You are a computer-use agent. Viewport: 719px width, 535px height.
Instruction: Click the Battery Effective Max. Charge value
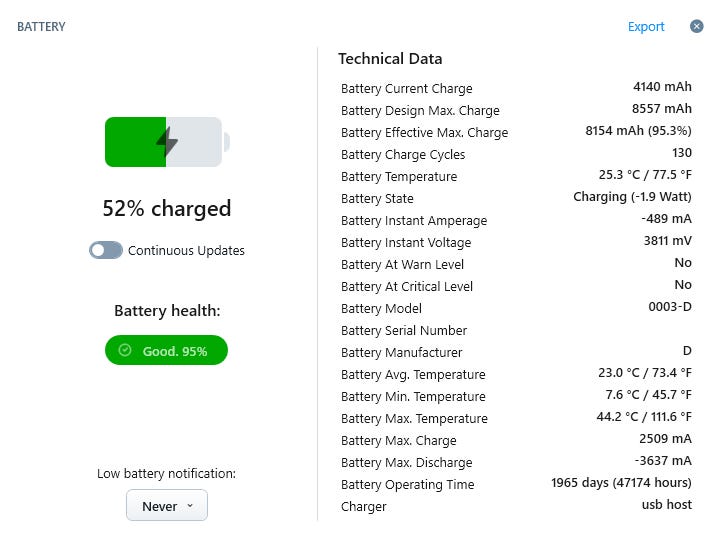pyautogui.click(x=638, y=131)
